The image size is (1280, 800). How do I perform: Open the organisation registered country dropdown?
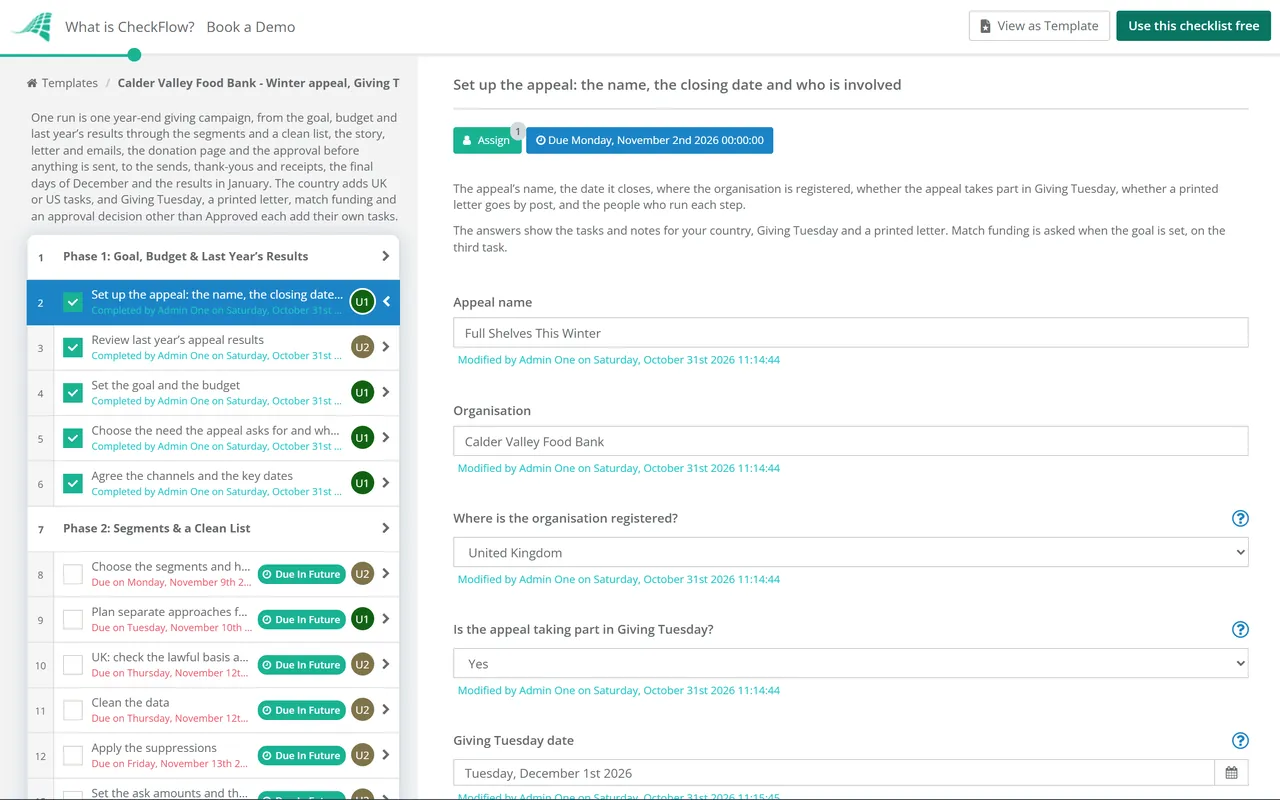pos(851,552)
